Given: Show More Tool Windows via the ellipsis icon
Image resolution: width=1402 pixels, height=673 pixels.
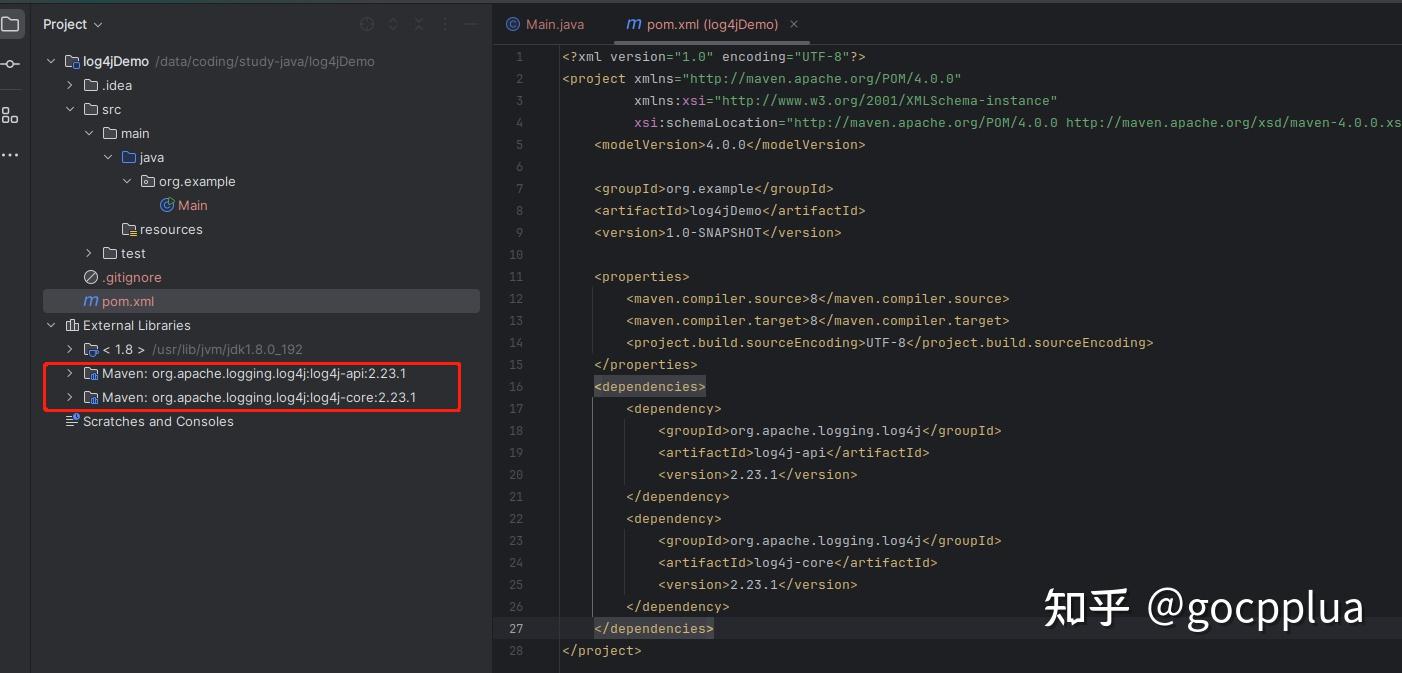Looking at the screenshot, I should point(10,154).
